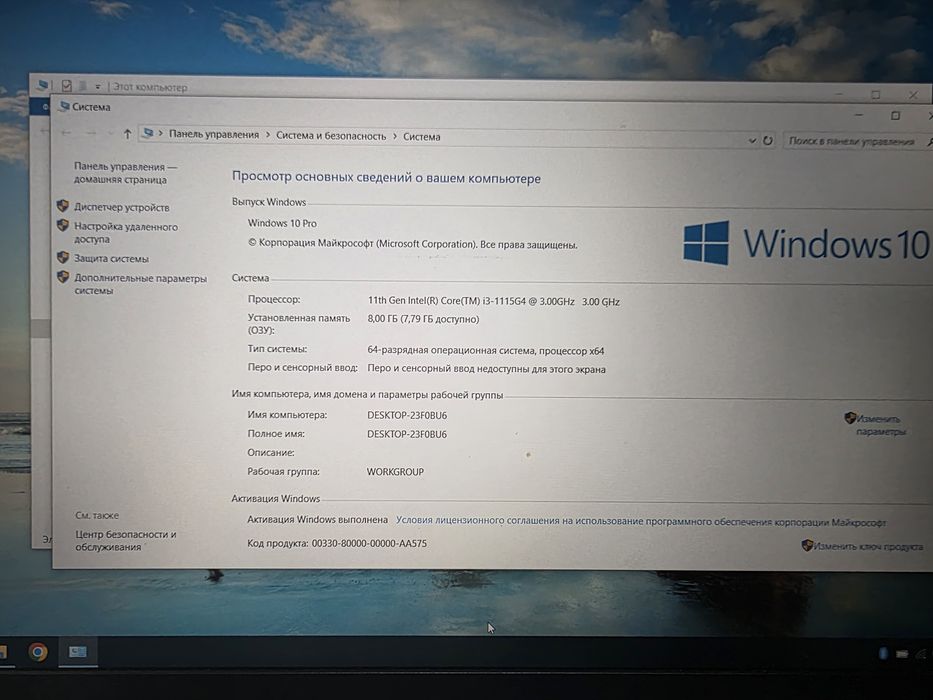Minimize the Система window

[859, 114]
